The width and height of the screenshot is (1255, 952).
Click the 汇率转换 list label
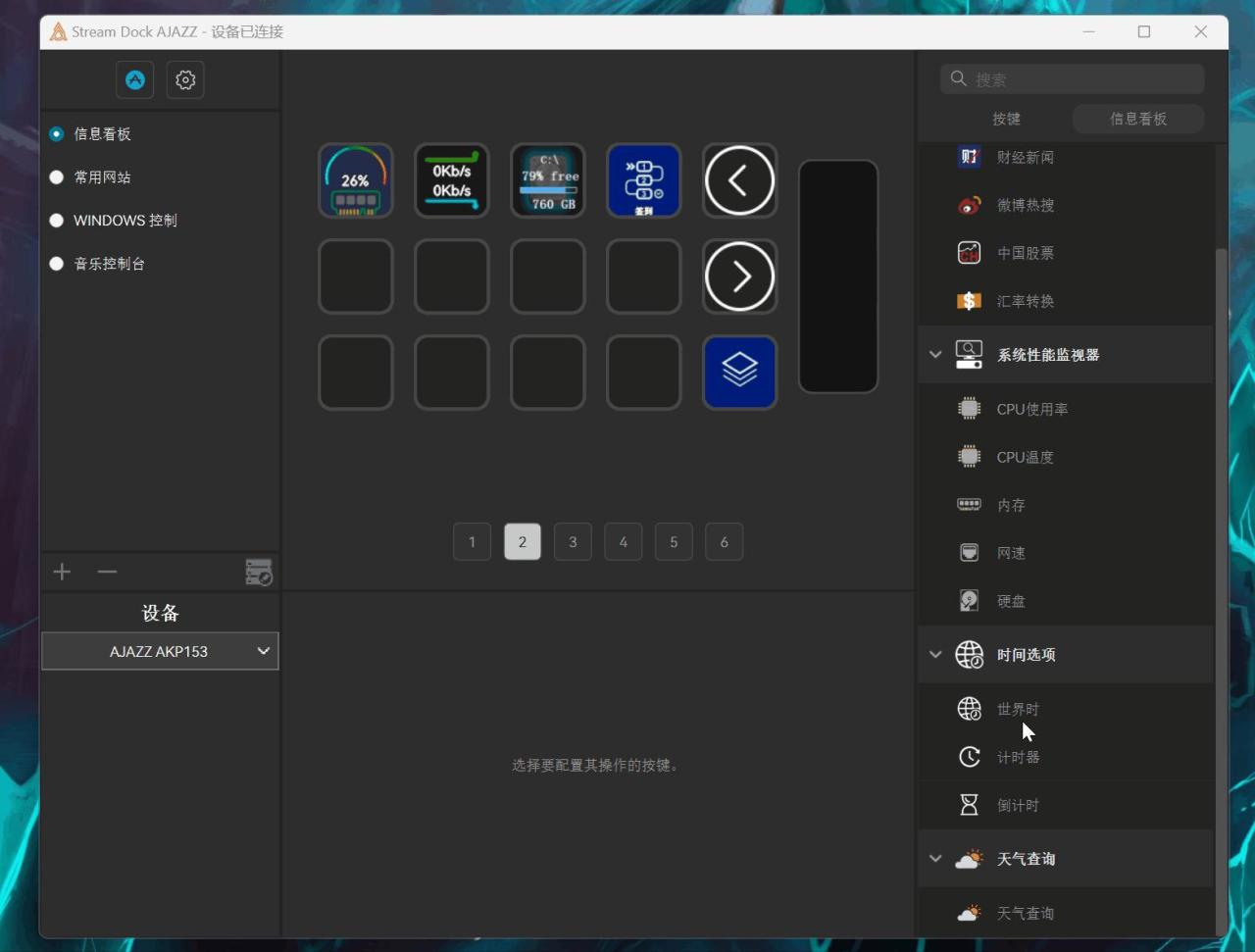[1026, 301]
